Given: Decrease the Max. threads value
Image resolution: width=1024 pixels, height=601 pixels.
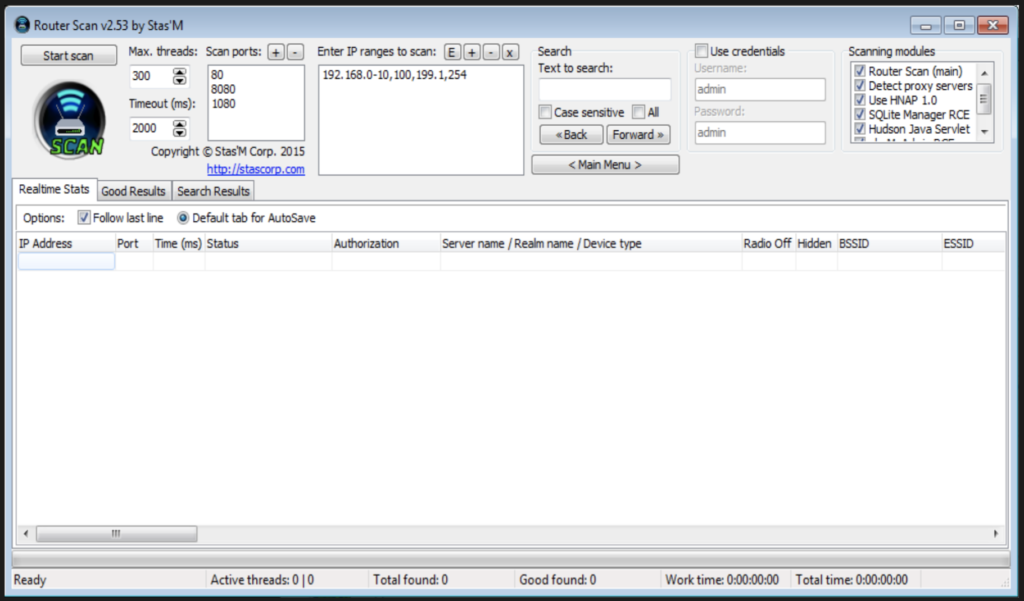Looking at the screenshot, I should (x=180, y=80).
